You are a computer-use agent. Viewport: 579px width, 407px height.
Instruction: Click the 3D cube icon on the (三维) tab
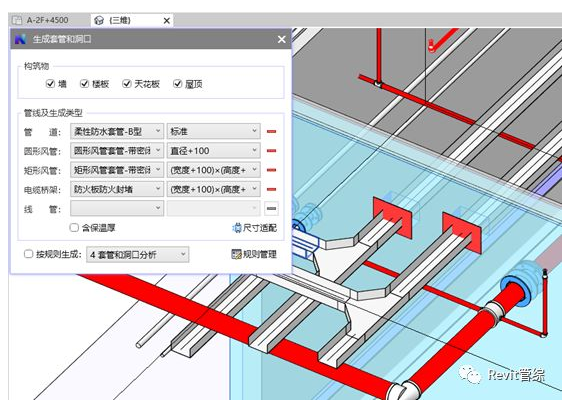[x=99, y=20]
